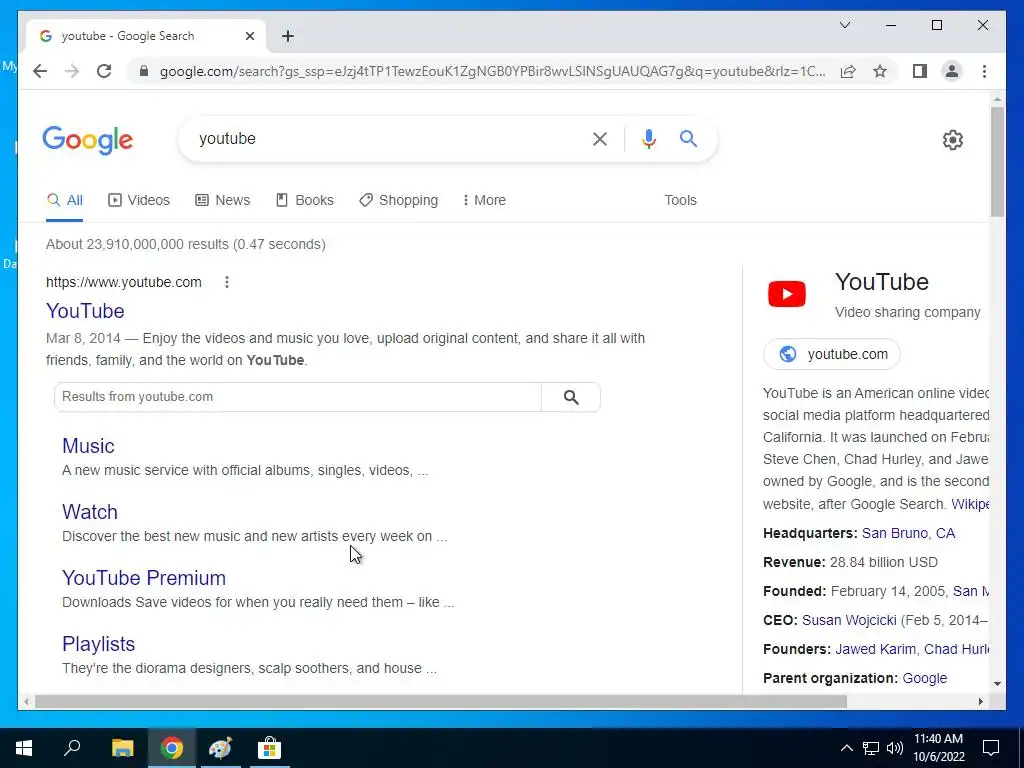
Task: Bookmark this page with the star
Action: point(880,71)
